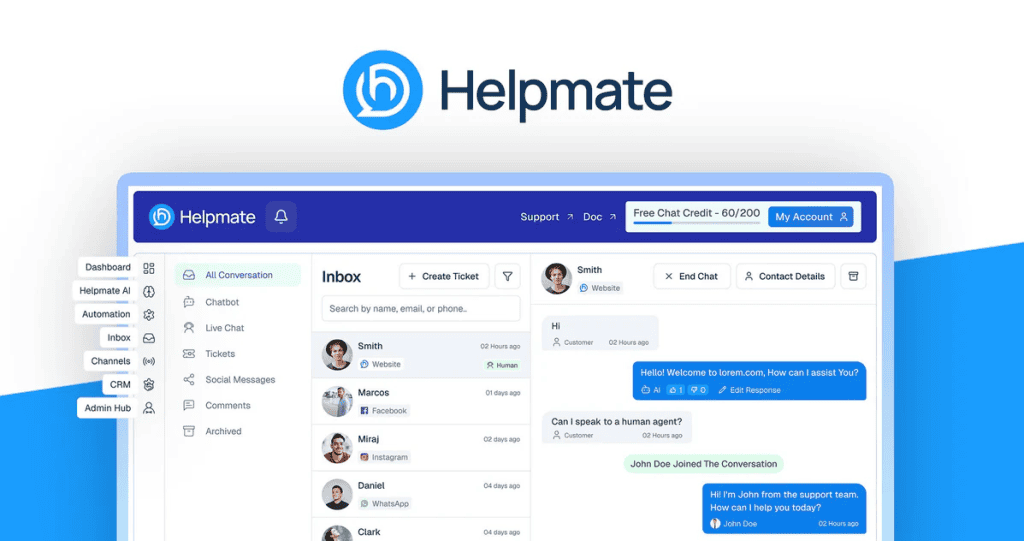
Task: Open the Doc link
Action: pos(599,217)
